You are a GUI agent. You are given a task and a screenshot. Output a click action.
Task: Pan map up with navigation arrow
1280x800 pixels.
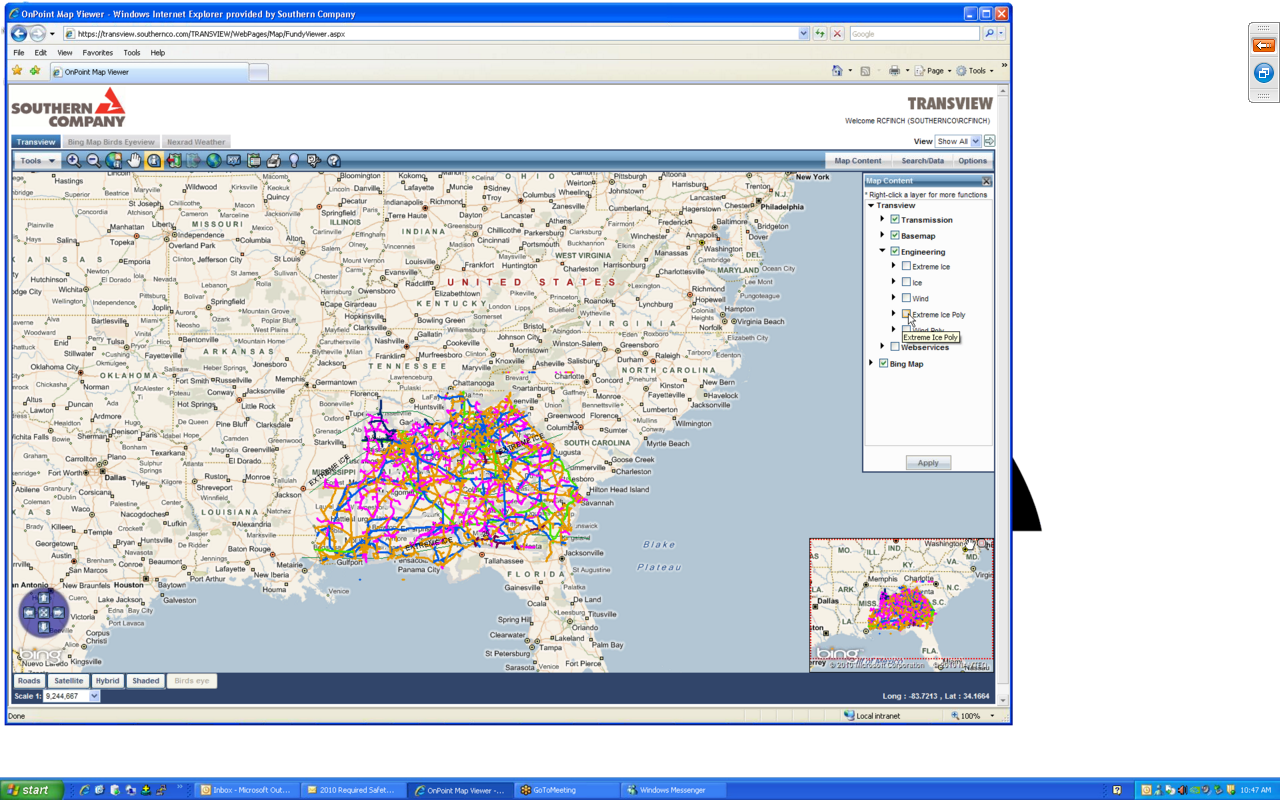43,597
